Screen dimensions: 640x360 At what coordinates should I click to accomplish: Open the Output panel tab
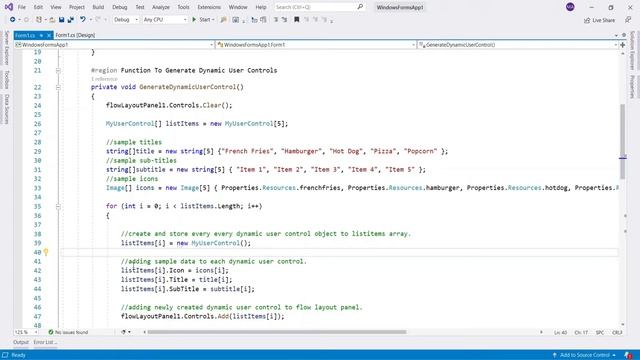point(21,342)
